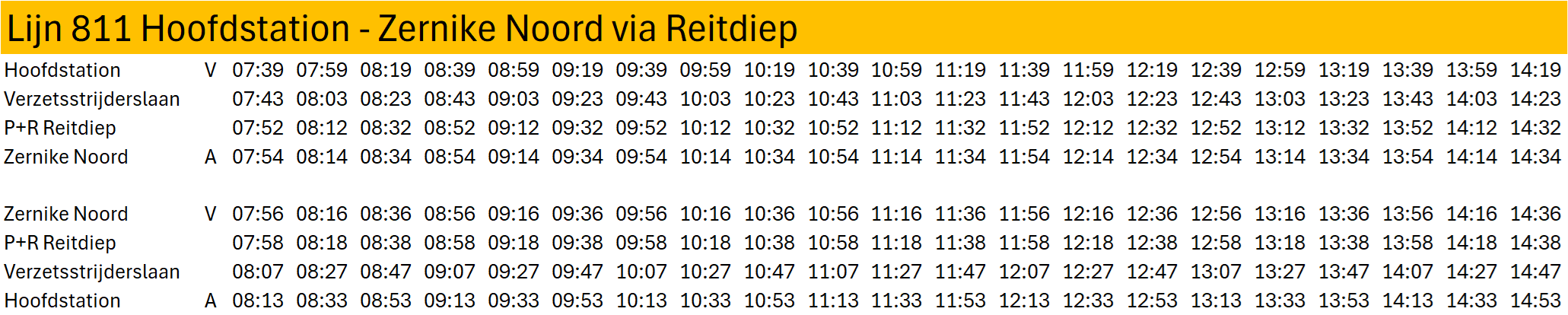Click the A marker beside bottom Hoofdstation

211,301
